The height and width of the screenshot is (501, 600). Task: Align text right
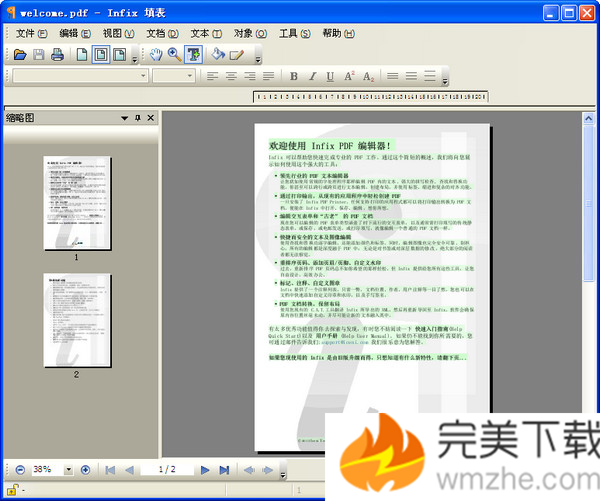pyautogui.click(x=250, y=76)
